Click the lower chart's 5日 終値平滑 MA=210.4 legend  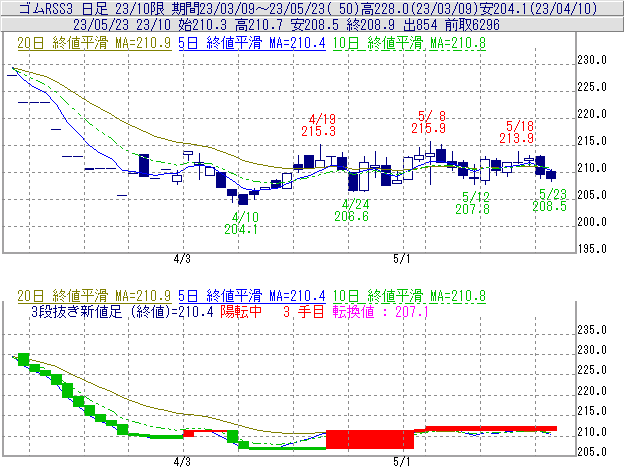[x=252, y=296]
